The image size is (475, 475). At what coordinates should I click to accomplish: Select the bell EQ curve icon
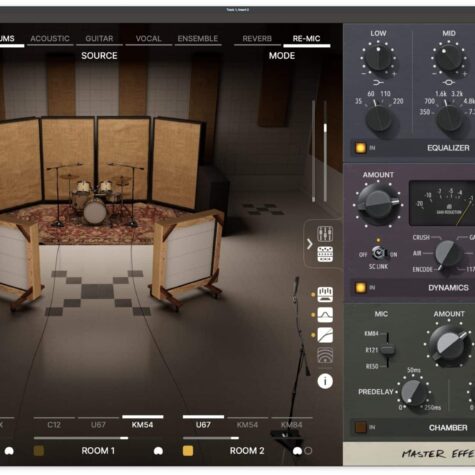click(x=325, y=315)
